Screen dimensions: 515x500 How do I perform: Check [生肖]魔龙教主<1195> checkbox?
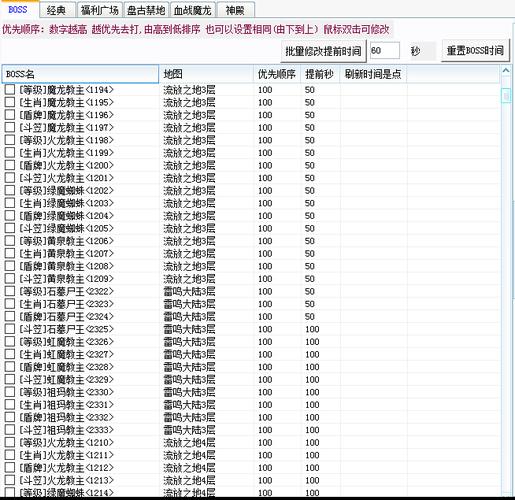point(10,102)
